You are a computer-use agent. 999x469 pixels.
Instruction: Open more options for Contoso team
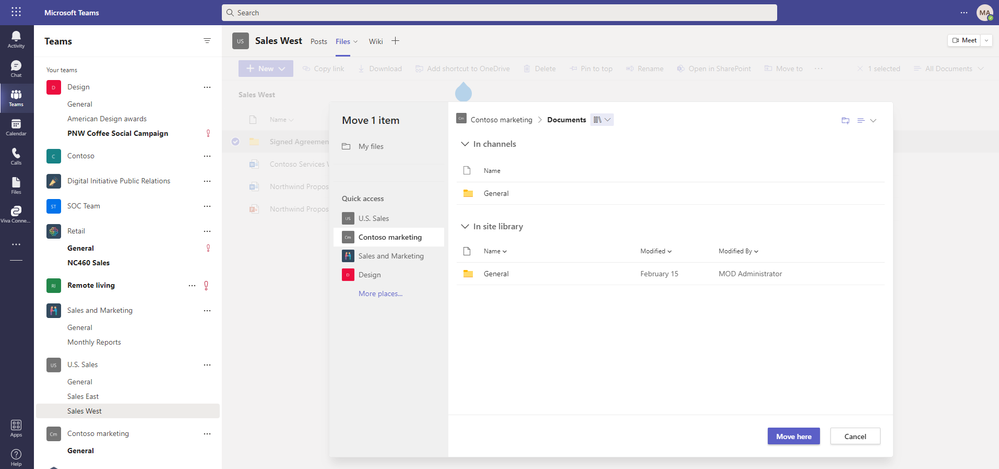coord(207,156)
